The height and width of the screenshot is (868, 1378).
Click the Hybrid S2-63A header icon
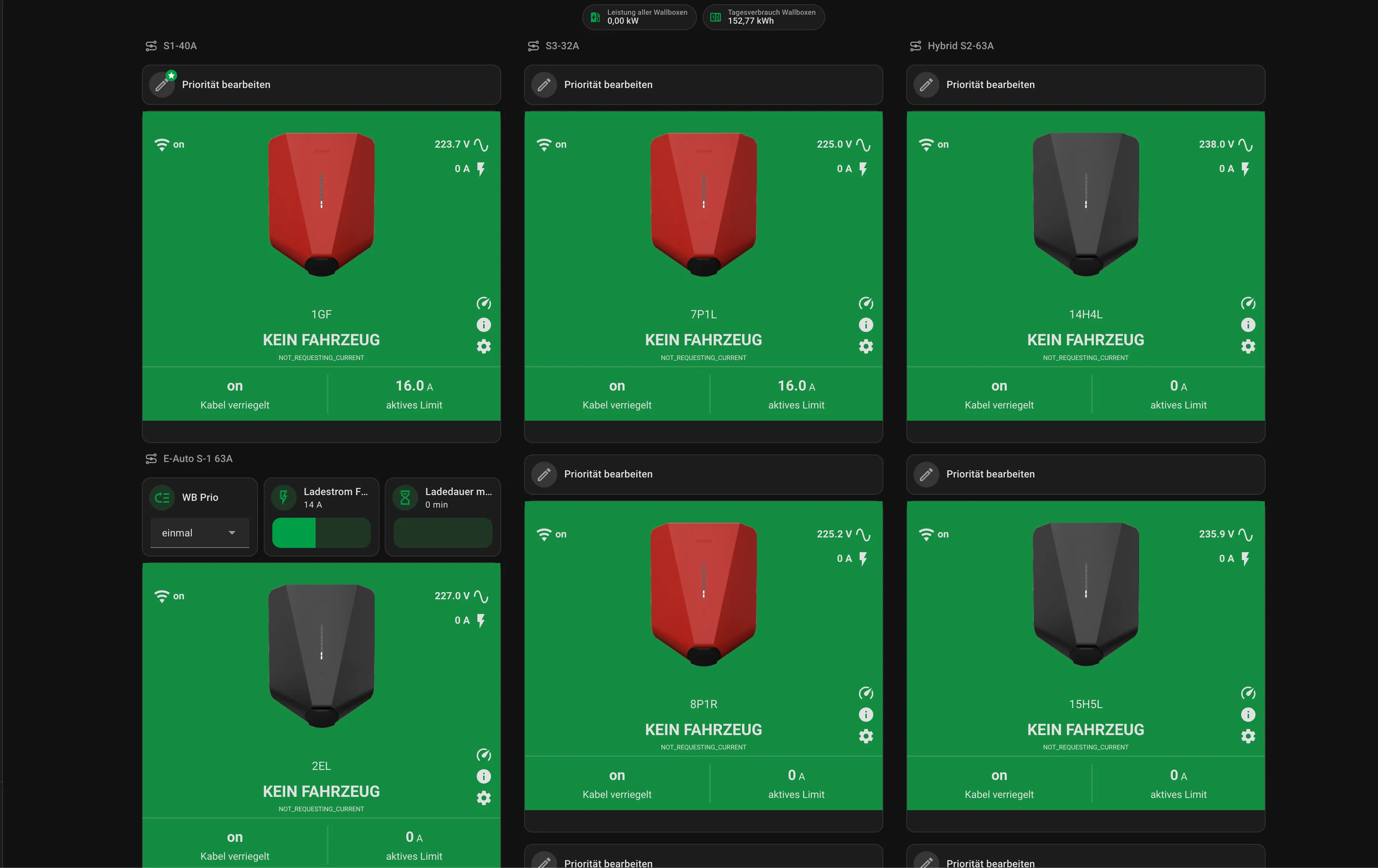tap(916, 46)
